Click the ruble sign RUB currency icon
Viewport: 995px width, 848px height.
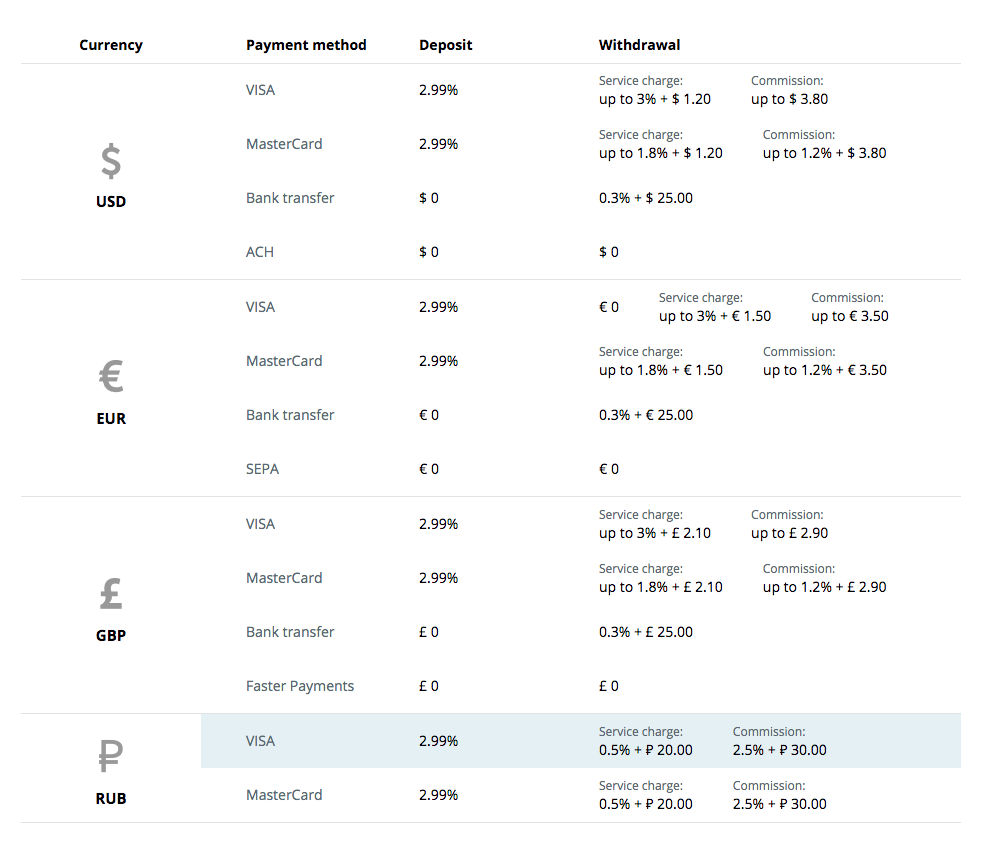click(111, 755)
